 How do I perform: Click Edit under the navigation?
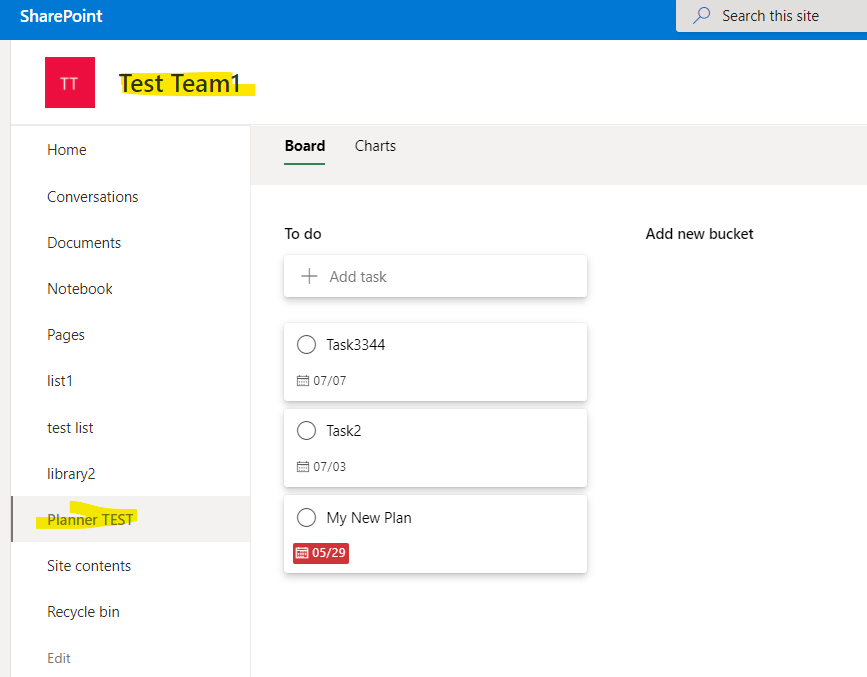59,658
